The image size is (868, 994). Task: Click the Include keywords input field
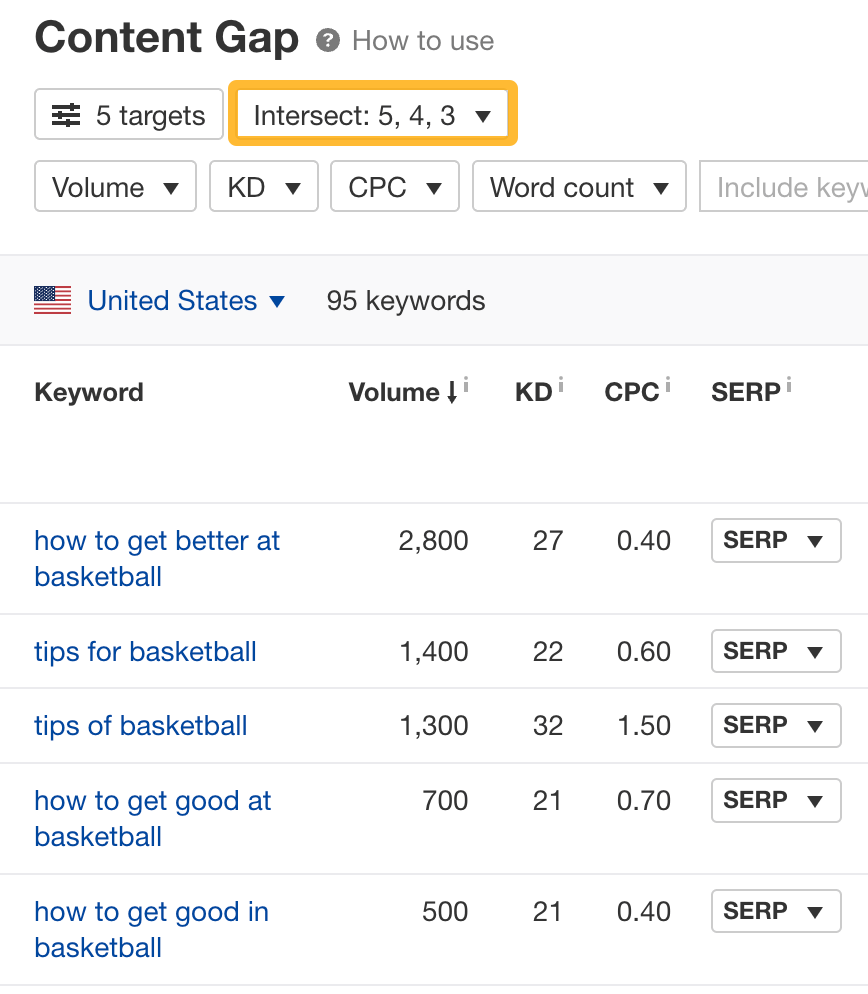[x=800, y=186]
